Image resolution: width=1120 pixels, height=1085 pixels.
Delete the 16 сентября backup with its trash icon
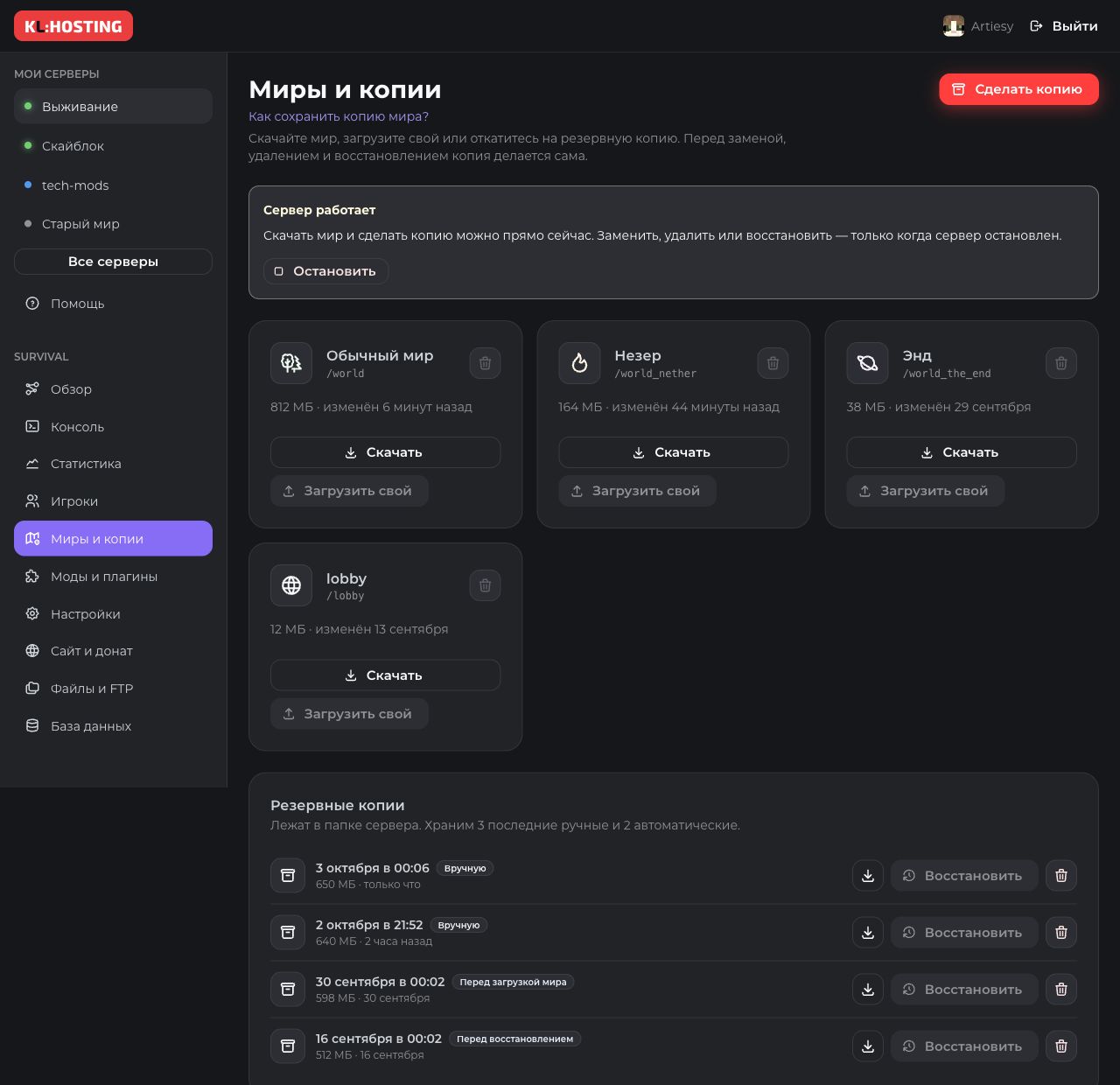pyautogui.click(x=1061, y=1046)
